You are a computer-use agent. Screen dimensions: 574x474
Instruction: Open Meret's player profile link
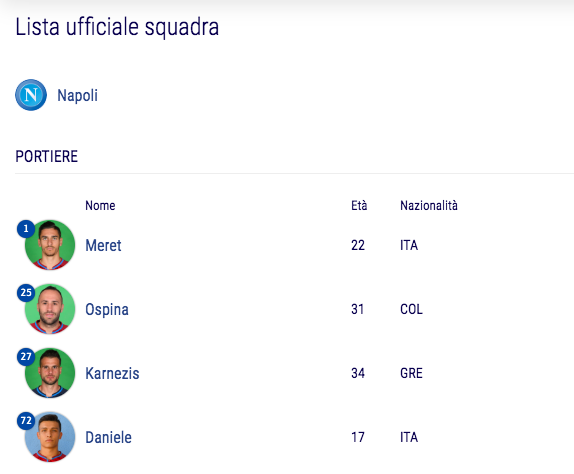[103, 245]
